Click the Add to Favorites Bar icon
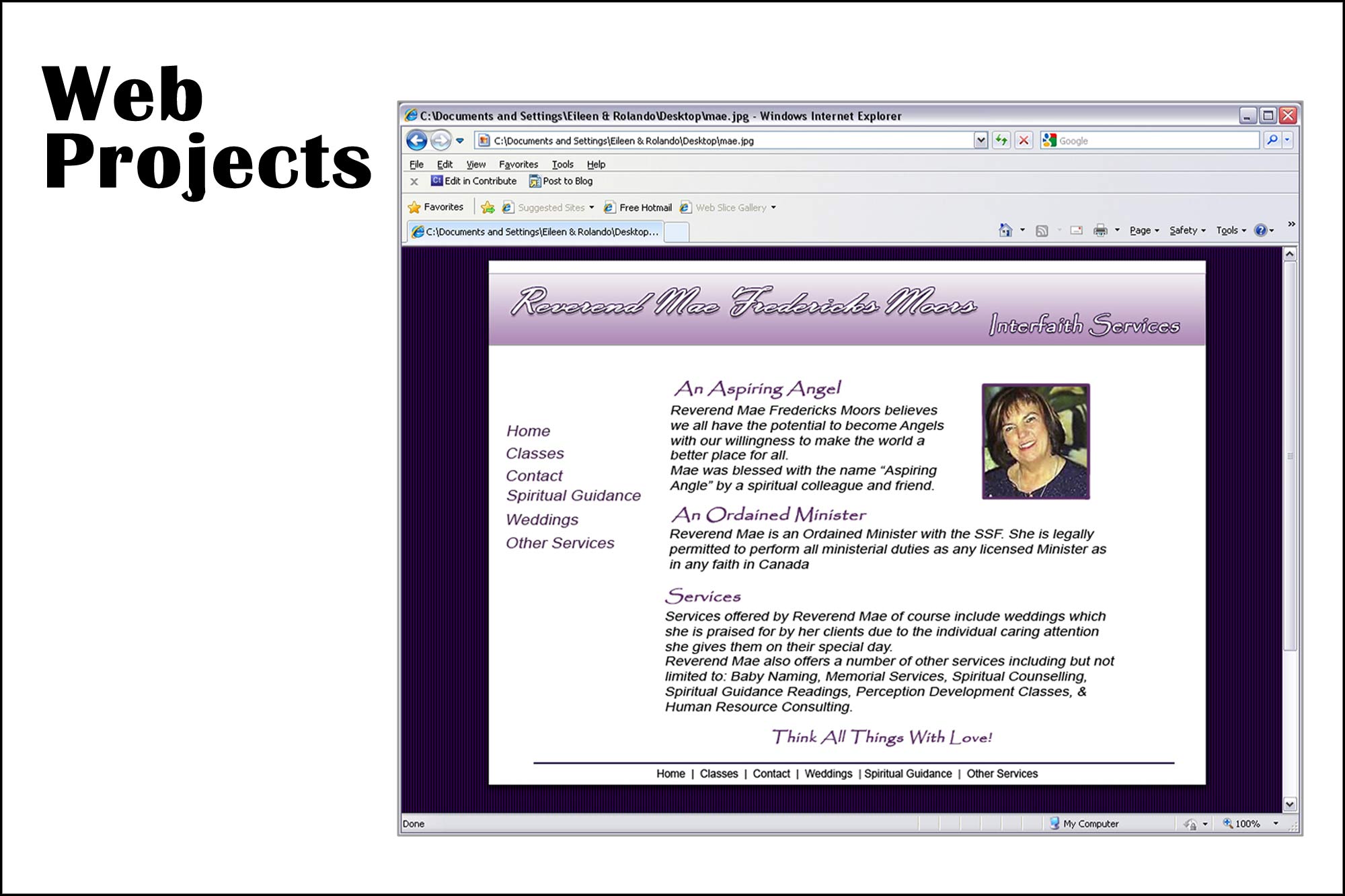The width and height of the screenshot is (1345, 896). pos(488,208)
